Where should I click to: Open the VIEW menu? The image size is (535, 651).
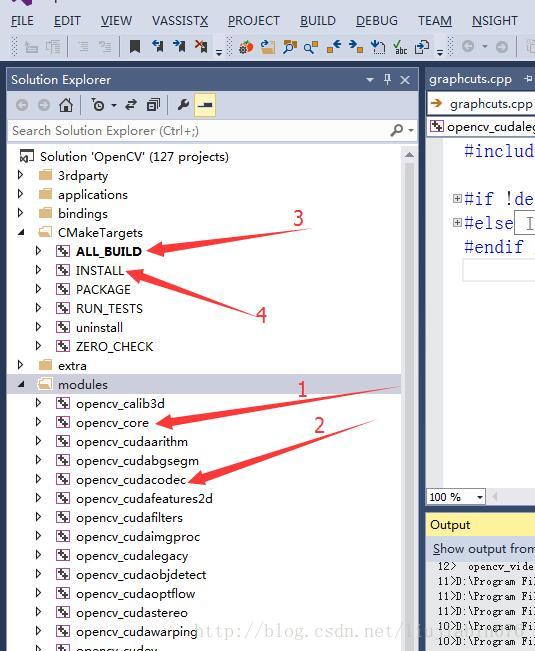coord(116,21)
